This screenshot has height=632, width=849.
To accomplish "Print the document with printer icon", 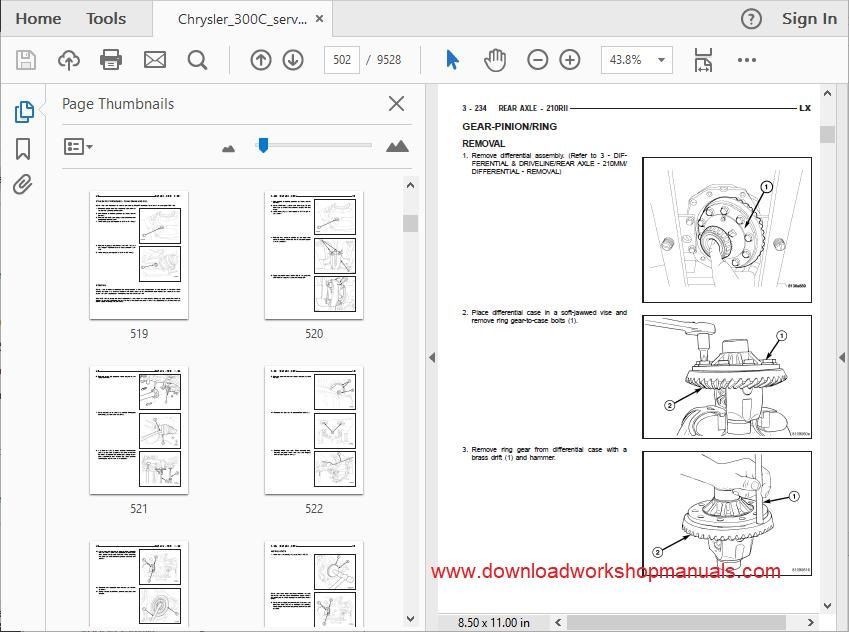I will (111, 60).
